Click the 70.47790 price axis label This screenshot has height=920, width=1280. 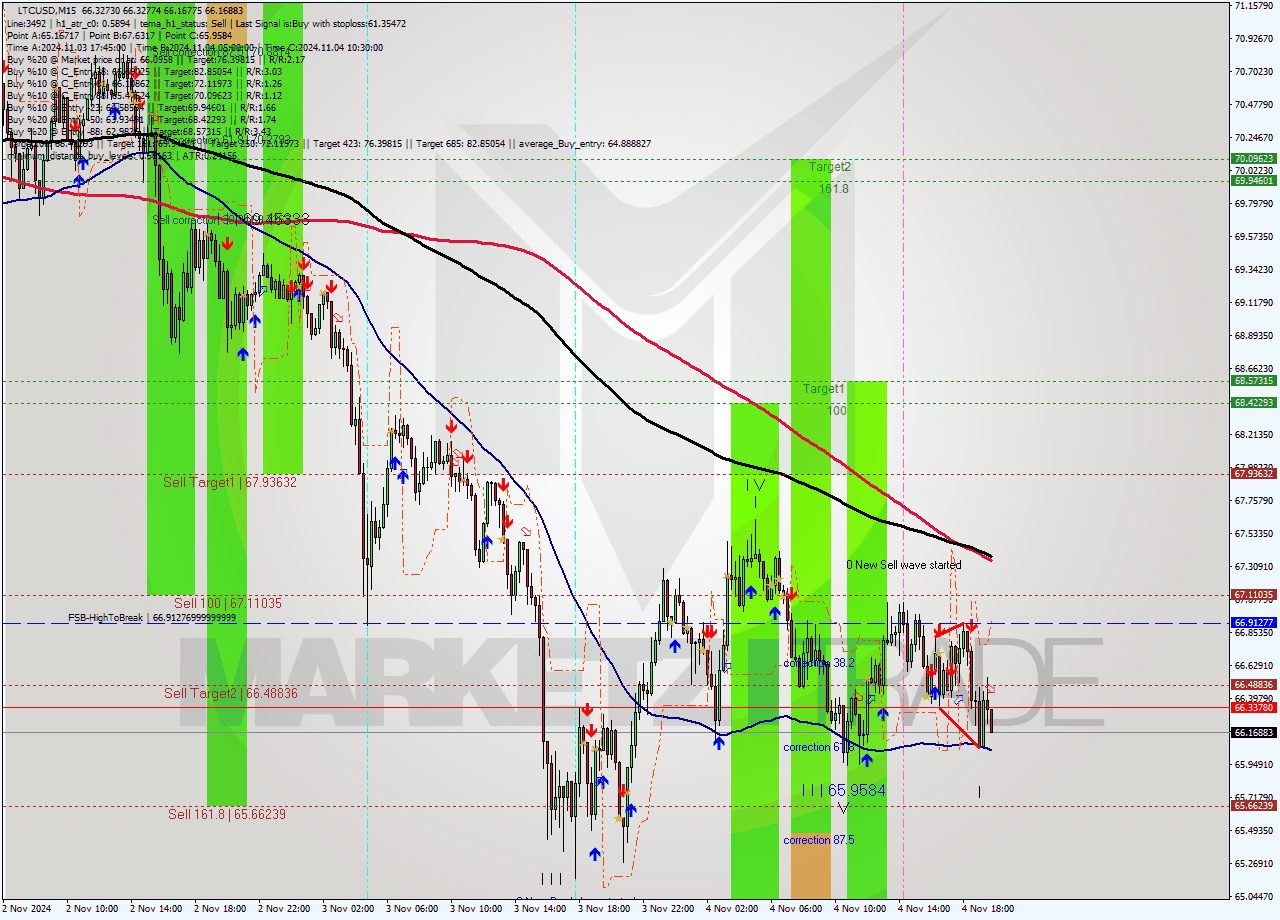coord(1253,104)
